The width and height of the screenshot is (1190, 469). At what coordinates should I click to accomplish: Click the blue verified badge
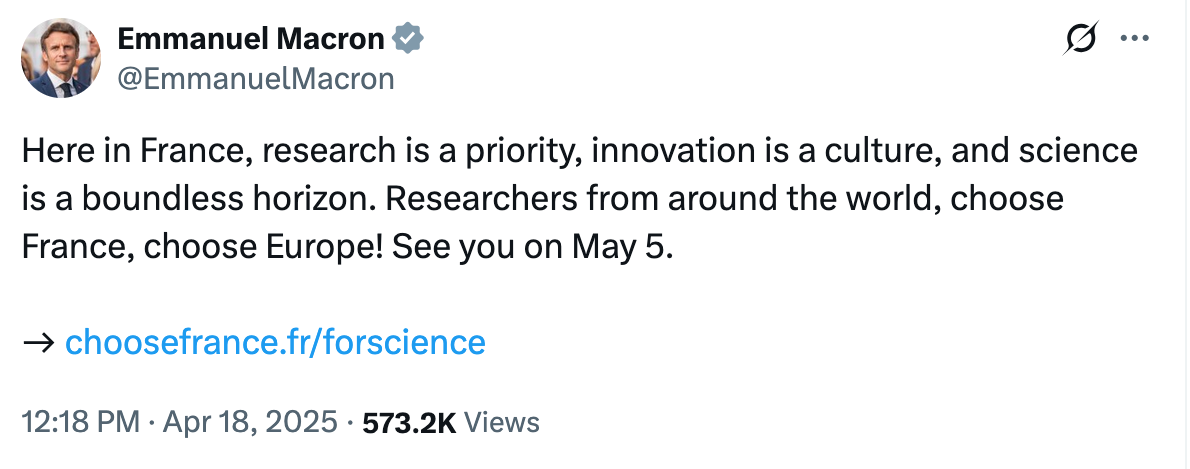tap(408, 39)
